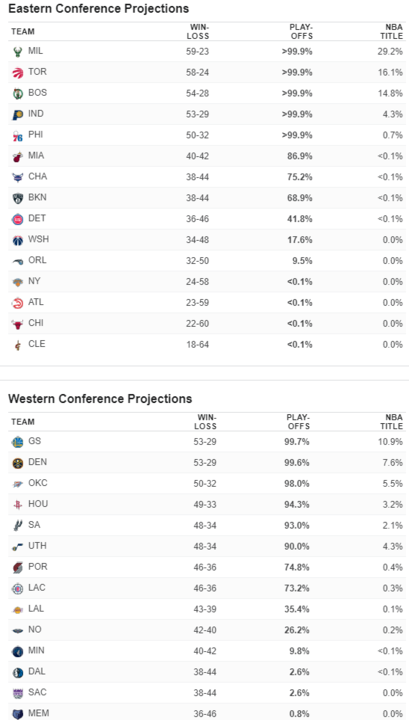Click the Philadelphia 76ers logo
This screenshot has width=409, height=720.
[17, 135]
